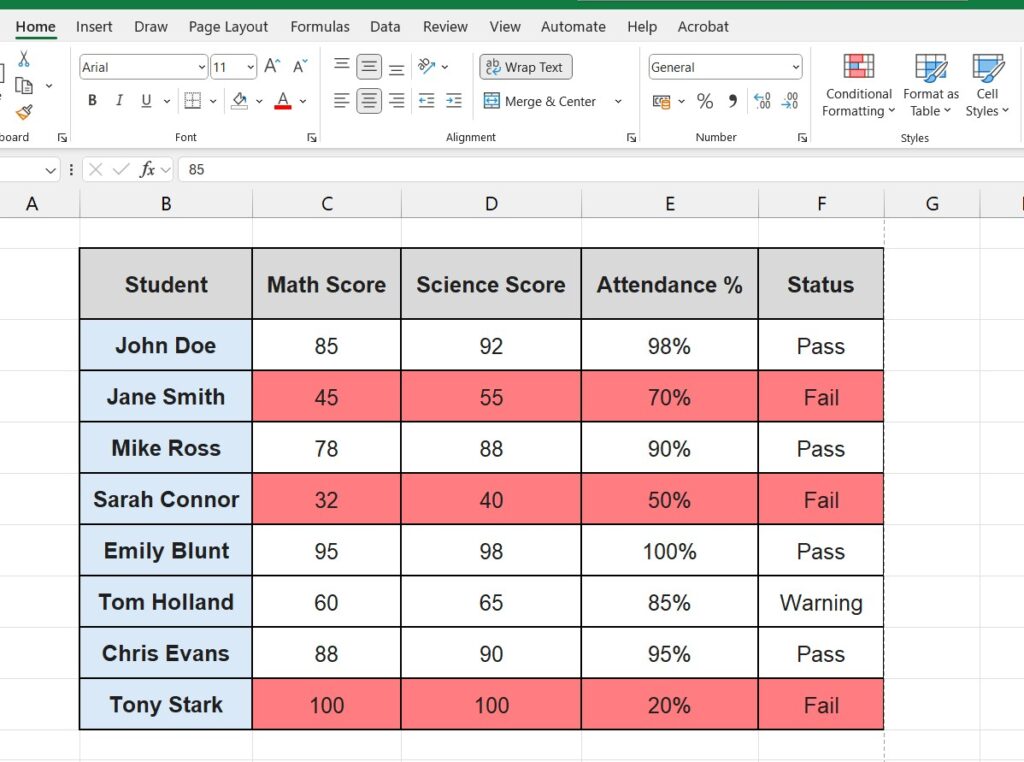Toggle bold formatting
1024x762 pixels.
tap(91, 101)
